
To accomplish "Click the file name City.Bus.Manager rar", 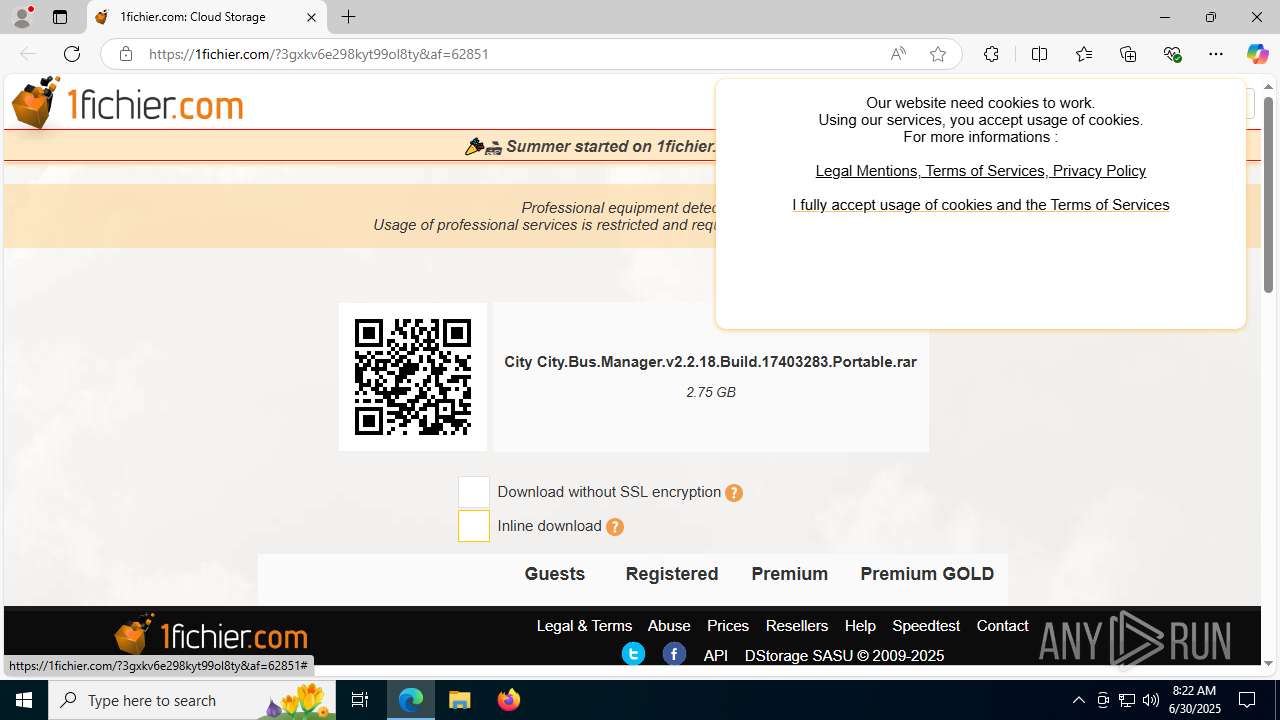I will [x=710, y=362].
